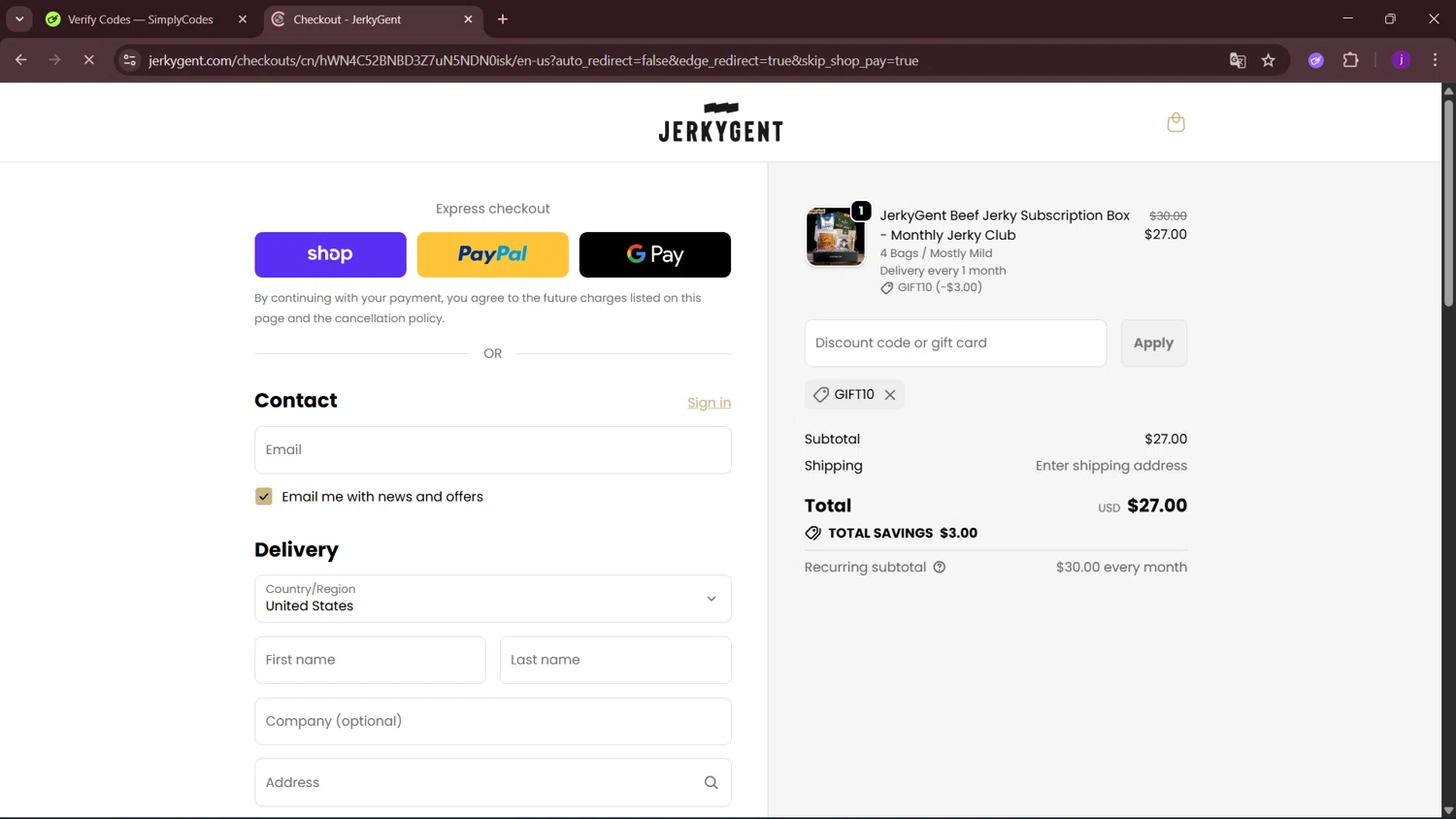Screen dimensions: 1456x819
Task: Focus the Discount code or gift card field
Action: click(x=955, y=344)
